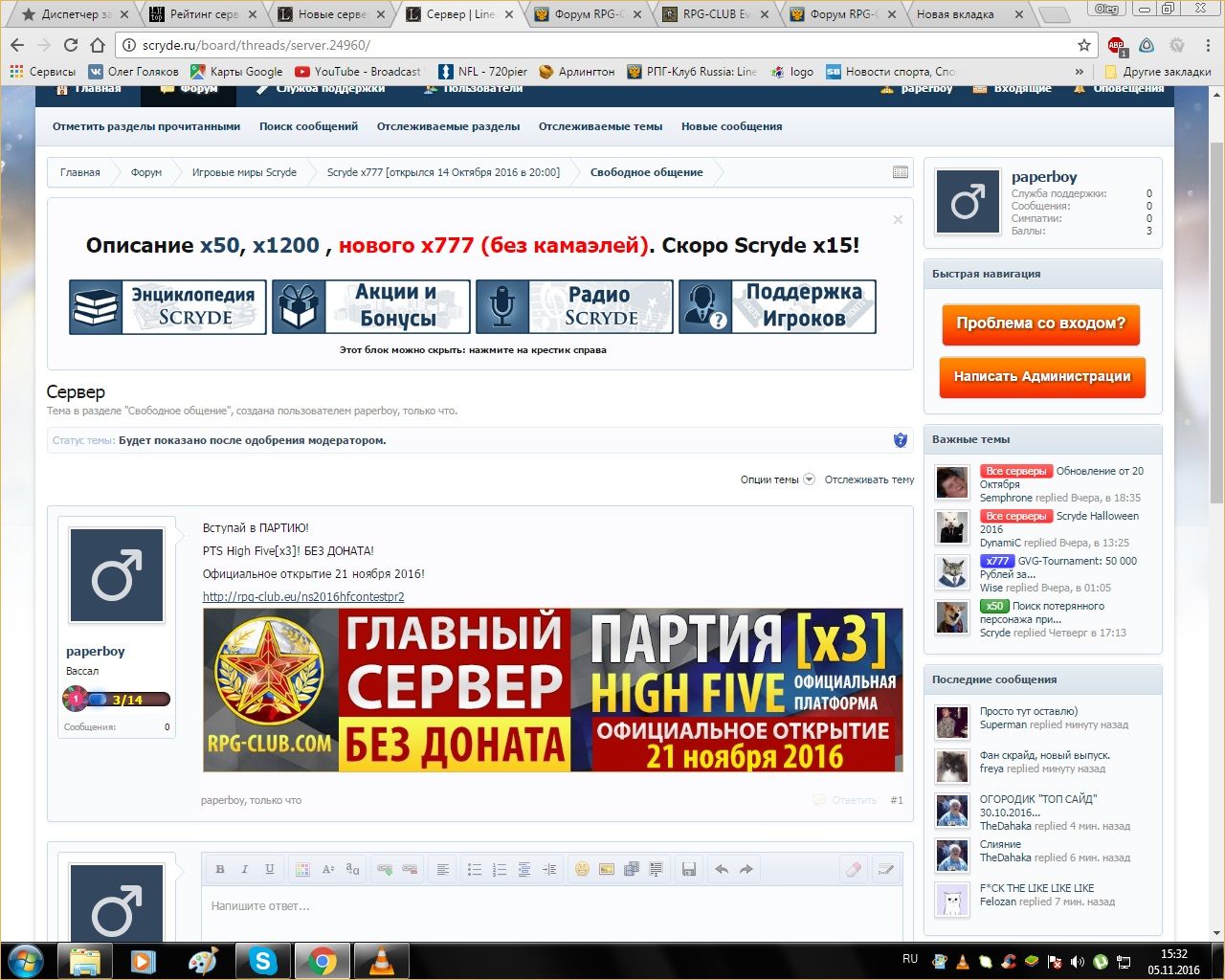Image resolution: width=1225 pixels, height=980 pixels.
Task: Click the 'Проблема со входом?' orange button
Action: (x=1041, y=323)
